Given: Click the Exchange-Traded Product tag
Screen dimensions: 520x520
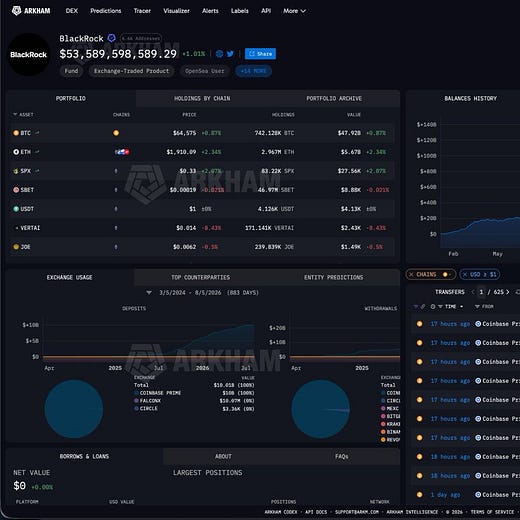Looking at the screenshot, I should (131, 71).
